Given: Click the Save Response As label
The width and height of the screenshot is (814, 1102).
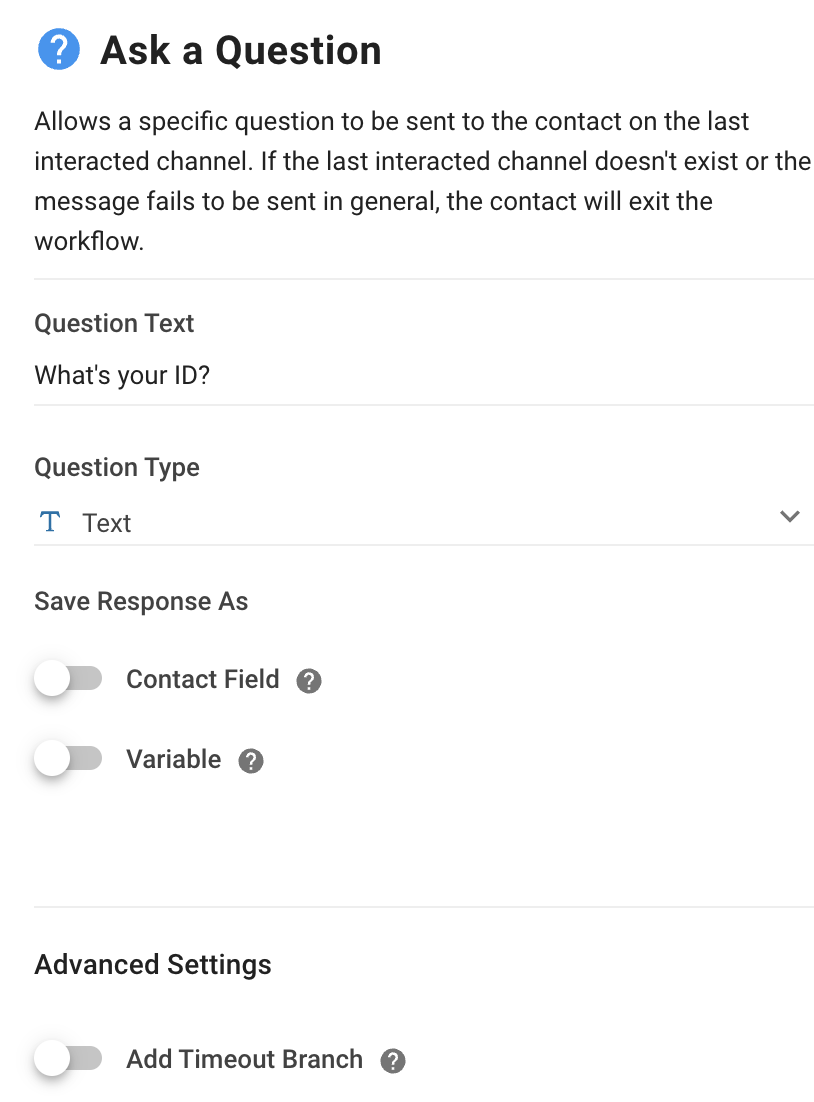Looking at the screenshot, I should [x=141, y=602].
